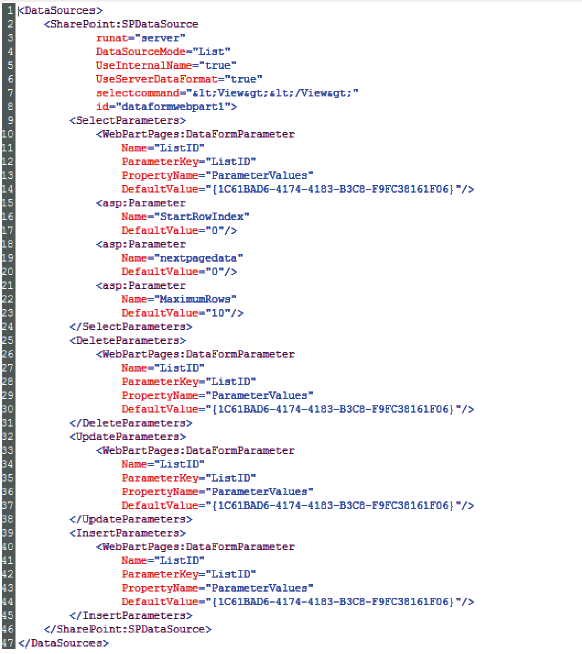Click the closing </DeleteParameters> tag
582x654 pixels.
[131, 423]
